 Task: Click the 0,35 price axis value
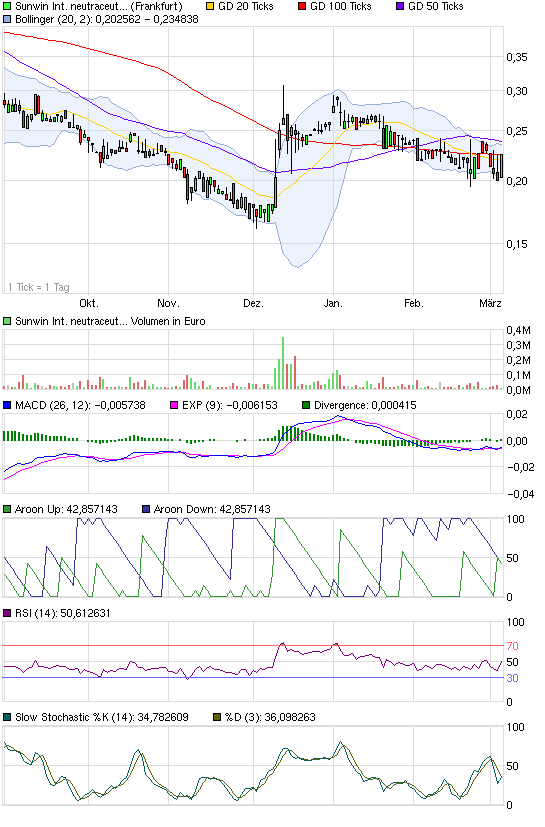(x=517, y=57)
